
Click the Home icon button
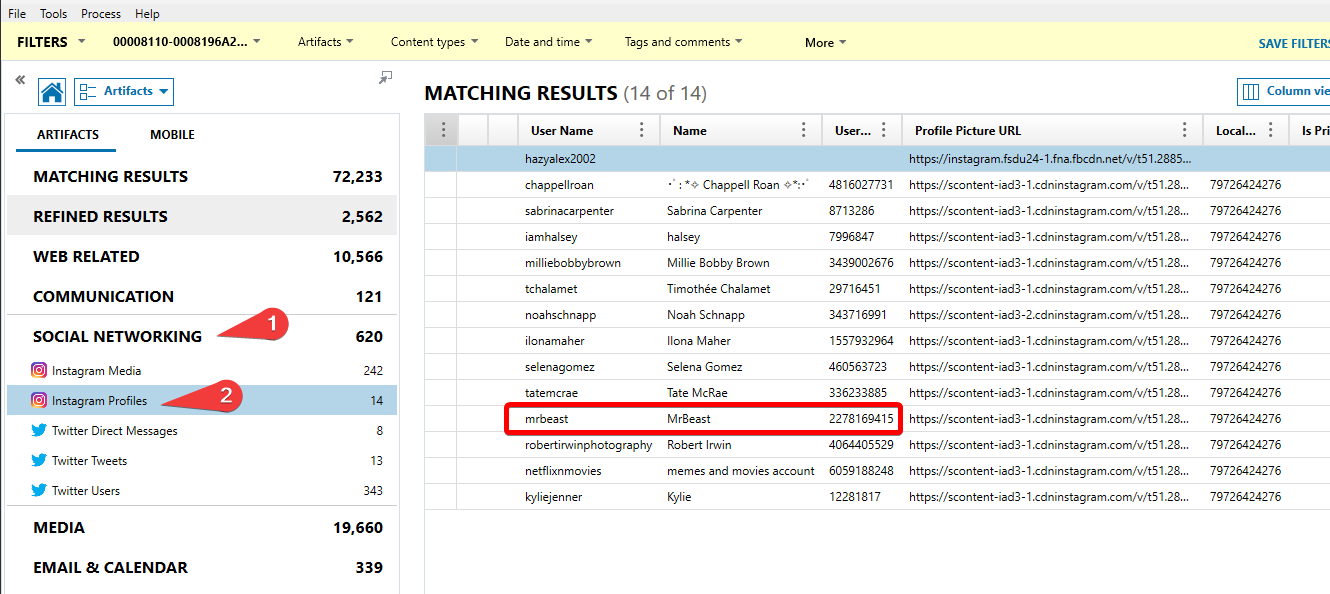coord(52,92)
